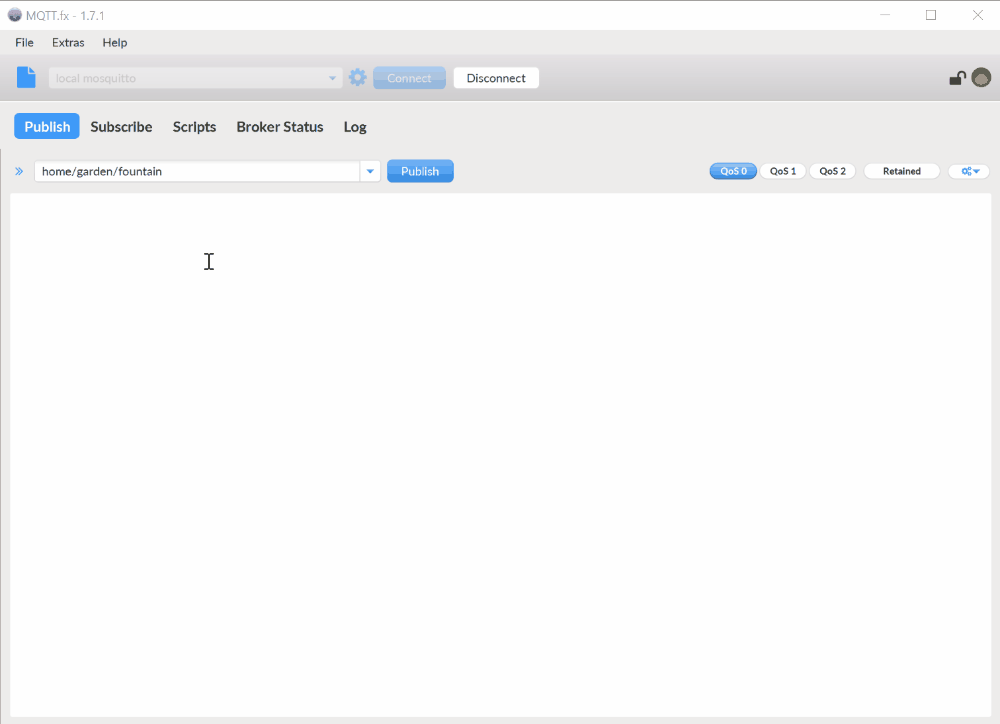Click the Disconnect button
The width and height of the screenshot is (1000, 724).
(496, 78)
